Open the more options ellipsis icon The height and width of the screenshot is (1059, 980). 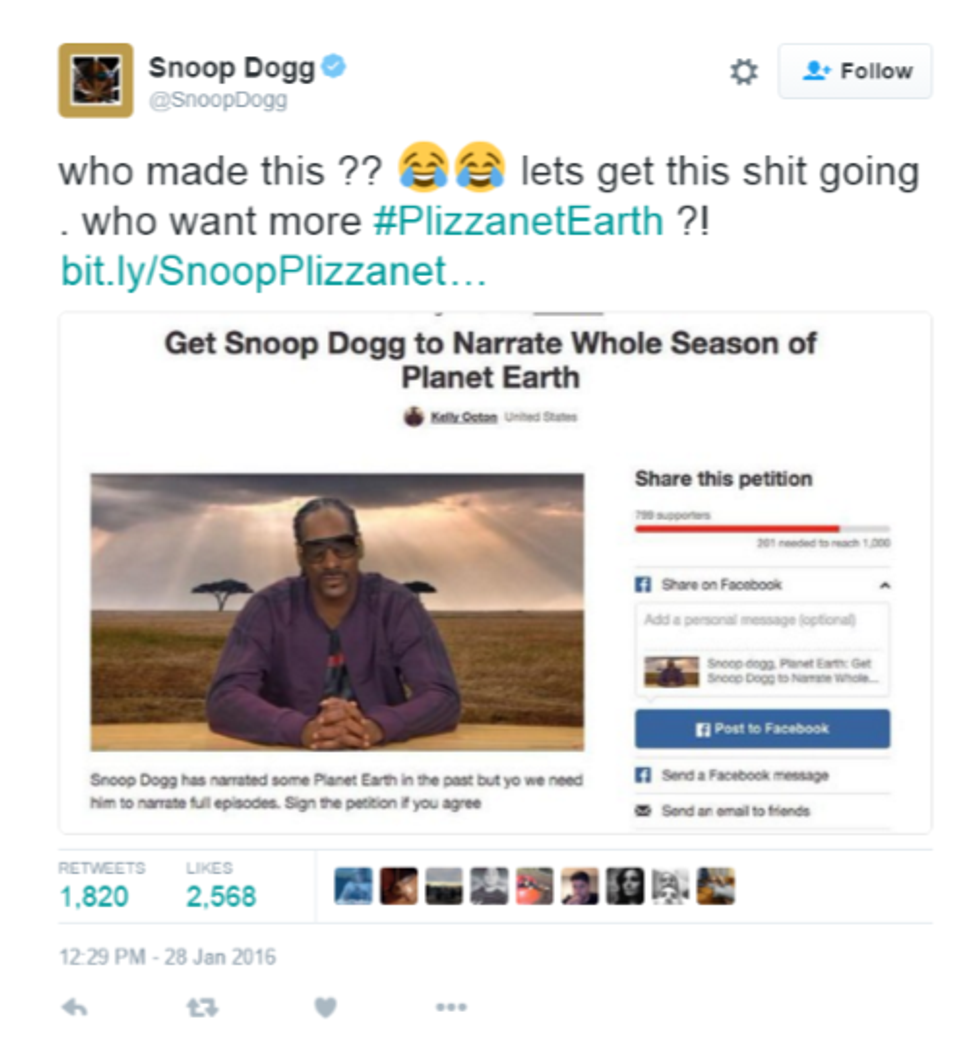[x=451, y=1007]
